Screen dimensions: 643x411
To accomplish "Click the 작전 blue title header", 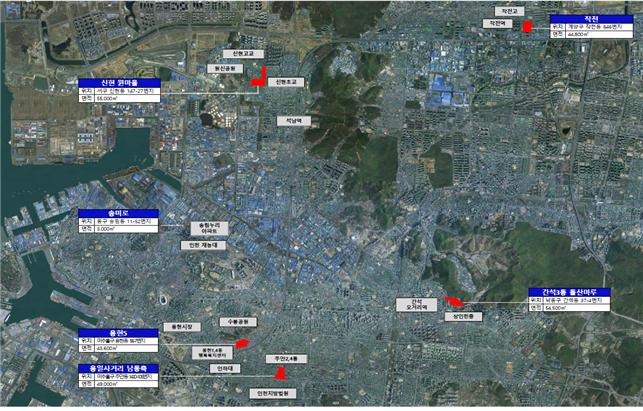I will tap(590, 18).
